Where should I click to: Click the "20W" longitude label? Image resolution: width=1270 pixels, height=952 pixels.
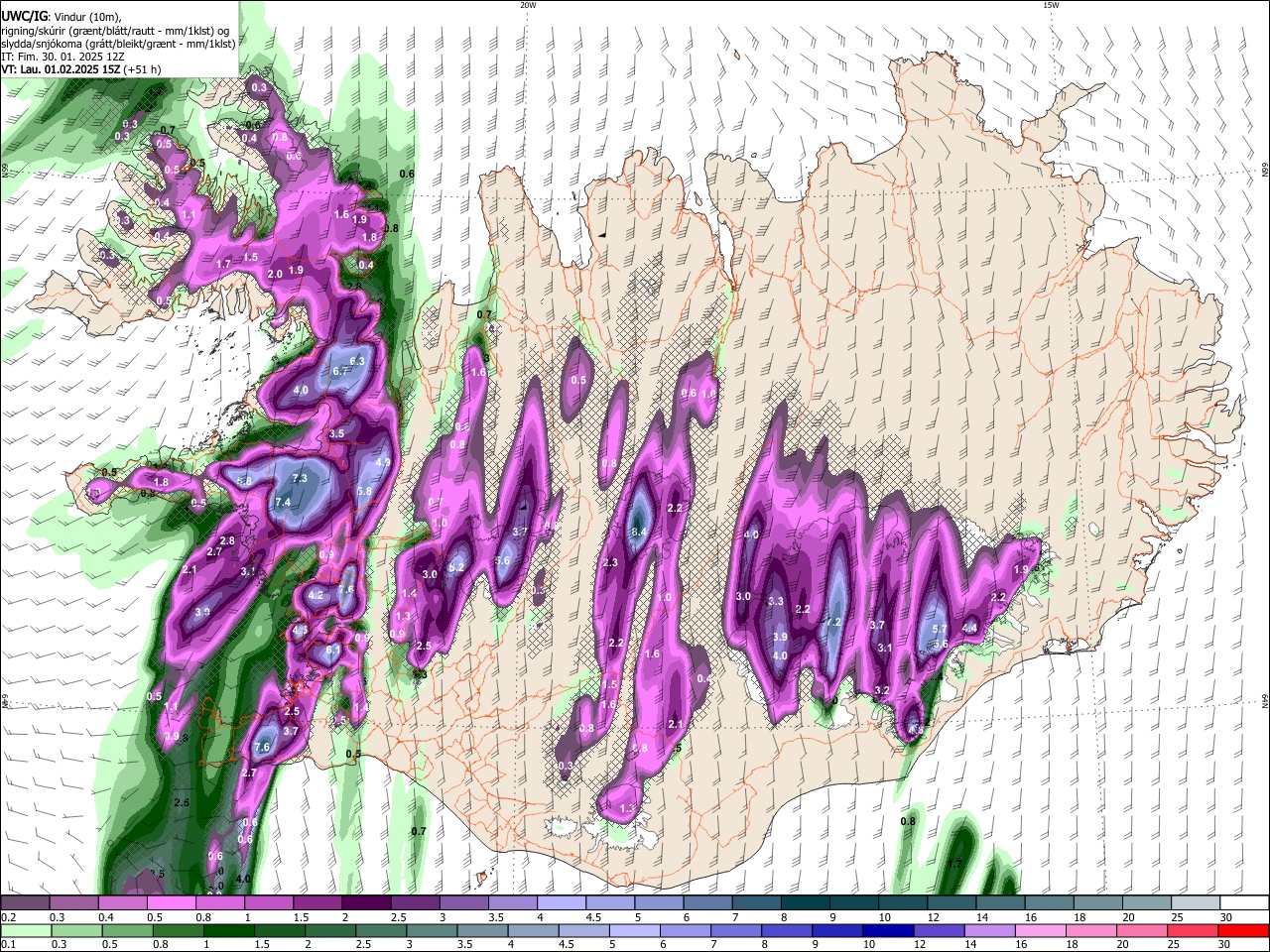tap(527, 5)
